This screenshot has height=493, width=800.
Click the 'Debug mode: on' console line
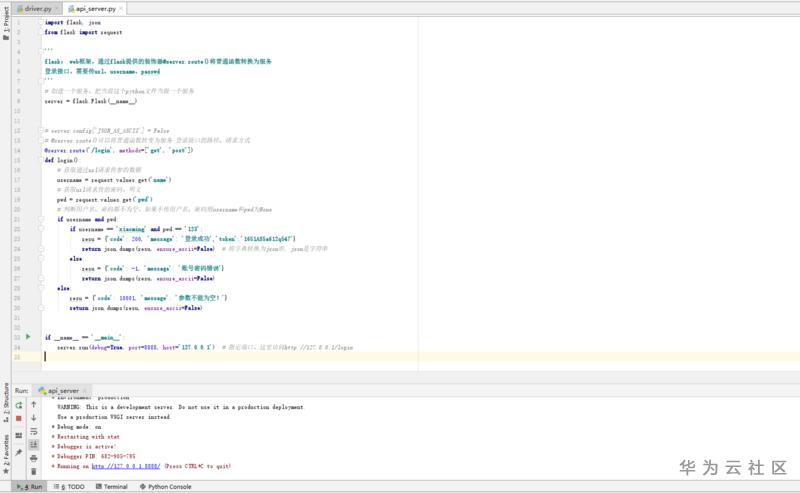click(x=77, y=427)
